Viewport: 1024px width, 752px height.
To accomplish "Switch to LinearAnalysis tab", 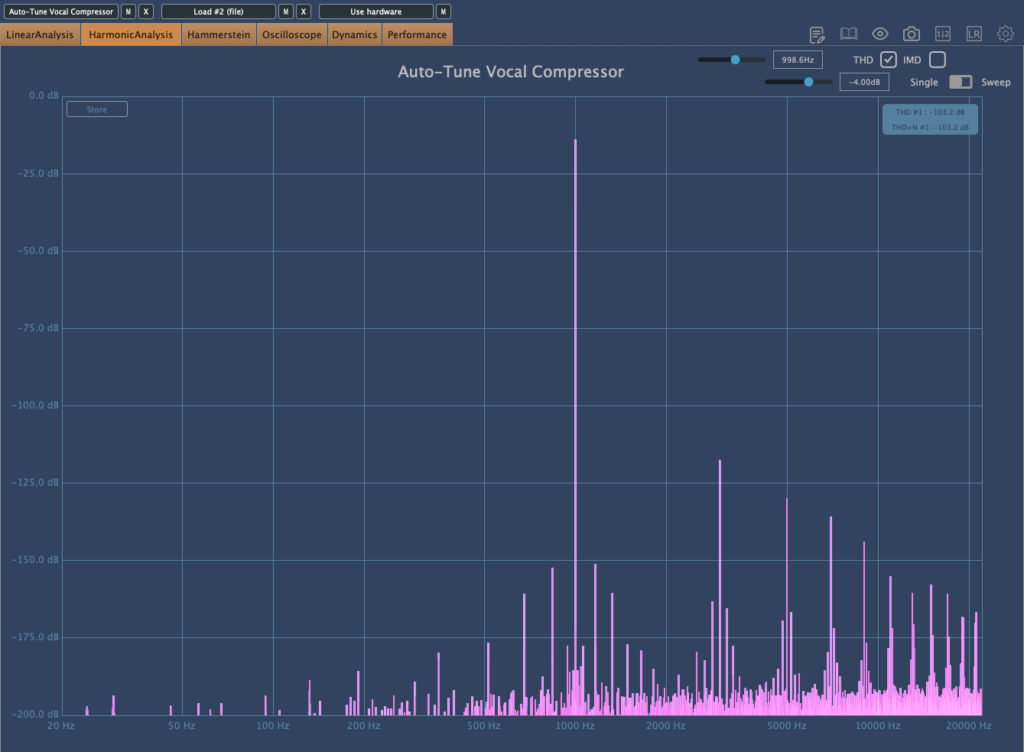I will [x=40, y=35].
